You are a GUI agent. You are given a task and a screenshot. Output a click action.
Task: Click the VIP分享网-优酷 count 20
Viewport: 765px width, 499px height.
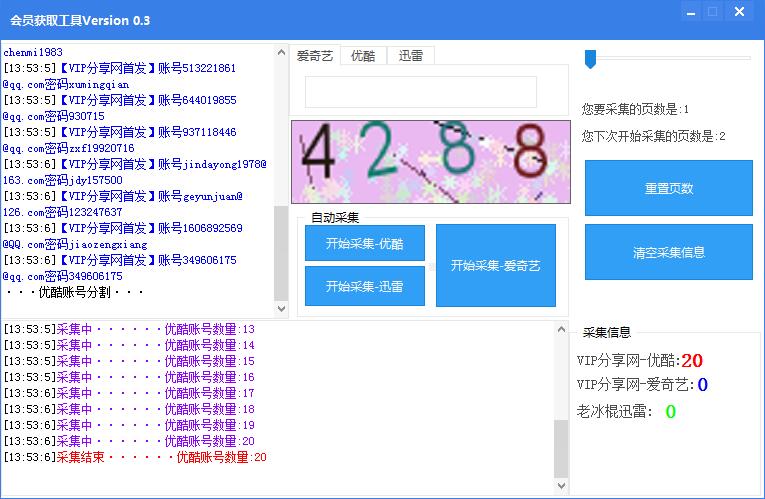pyautogui.click(x=692, y=361)
